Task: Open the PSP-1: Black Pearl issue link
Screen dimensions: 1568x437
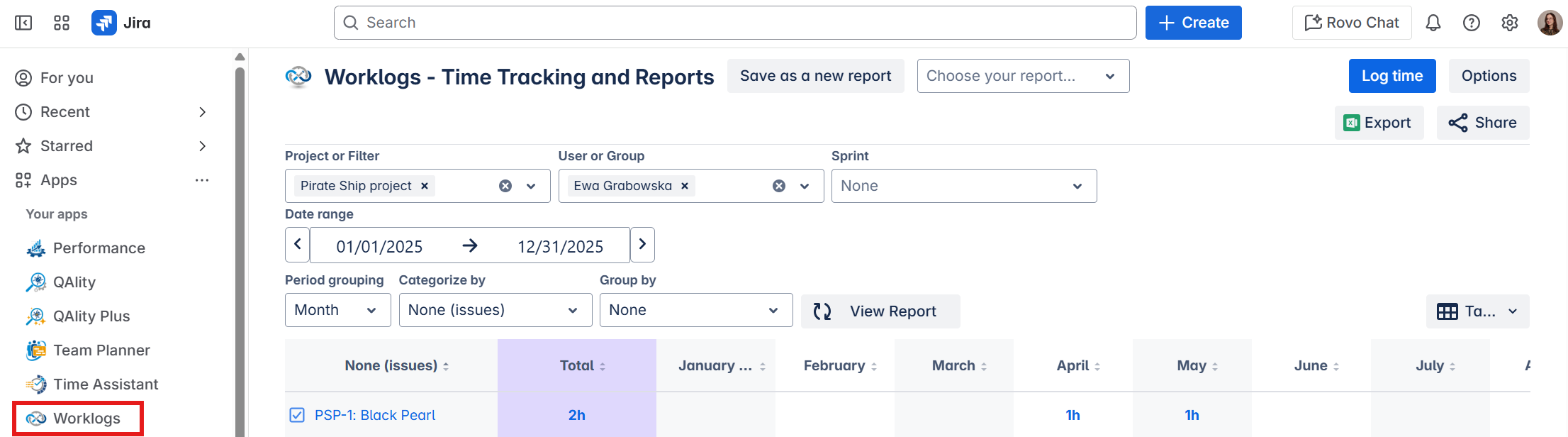Action: point(375,415)
